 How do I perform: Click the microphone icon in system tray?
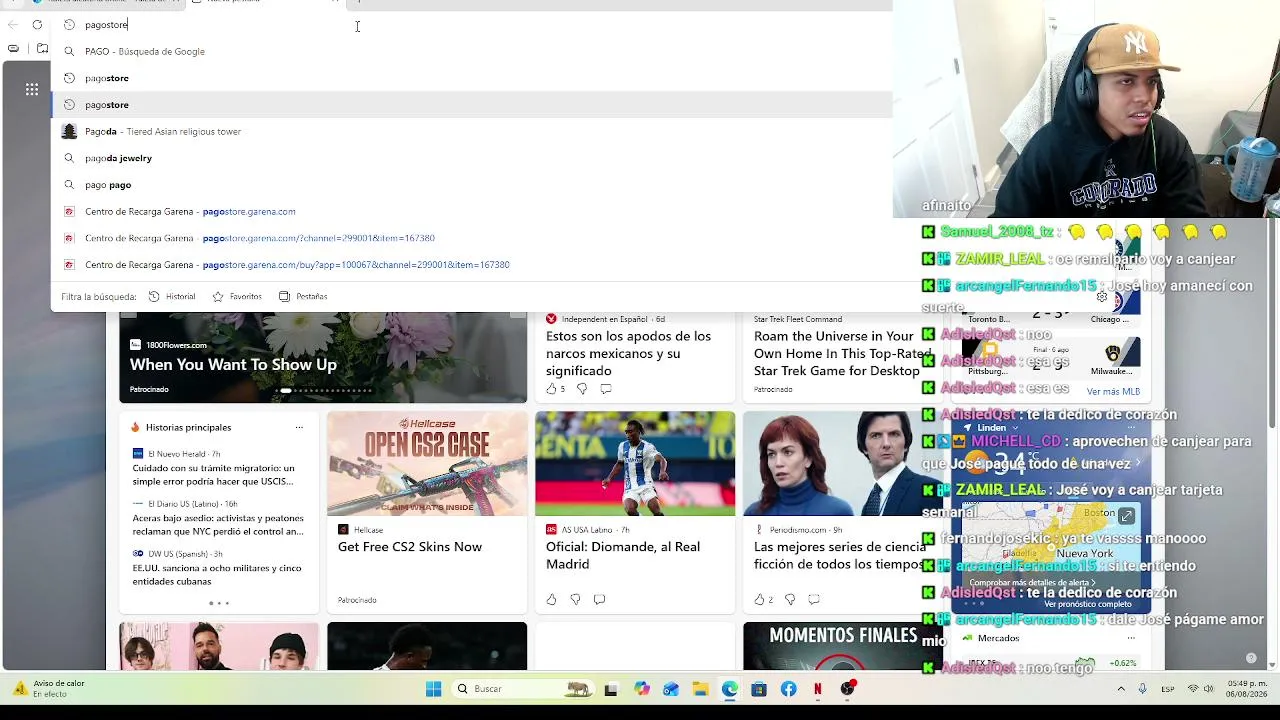tap(1143, 689)
